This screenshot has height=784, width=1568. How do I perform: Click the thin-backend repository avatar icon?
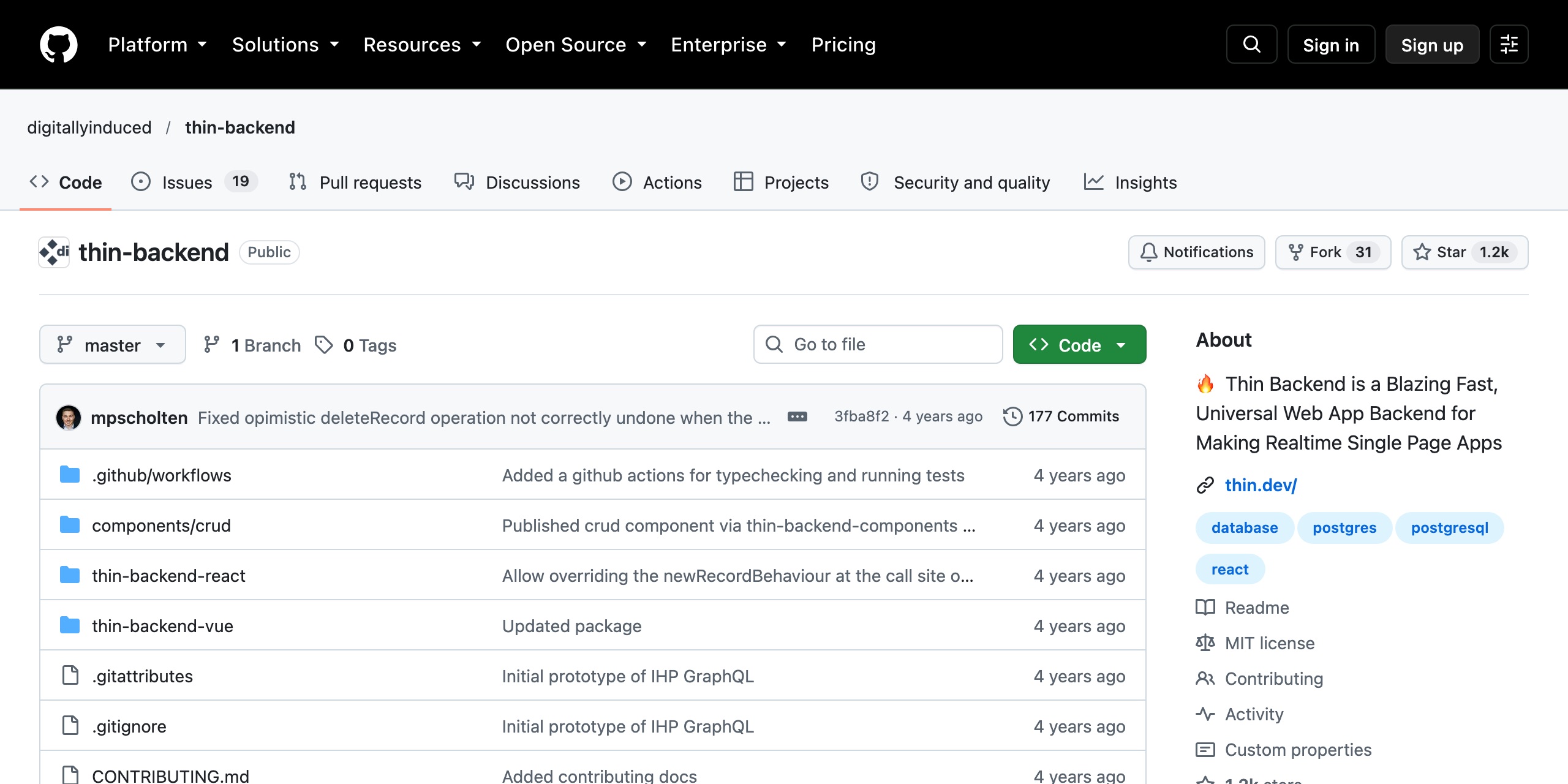coord(54,252)
